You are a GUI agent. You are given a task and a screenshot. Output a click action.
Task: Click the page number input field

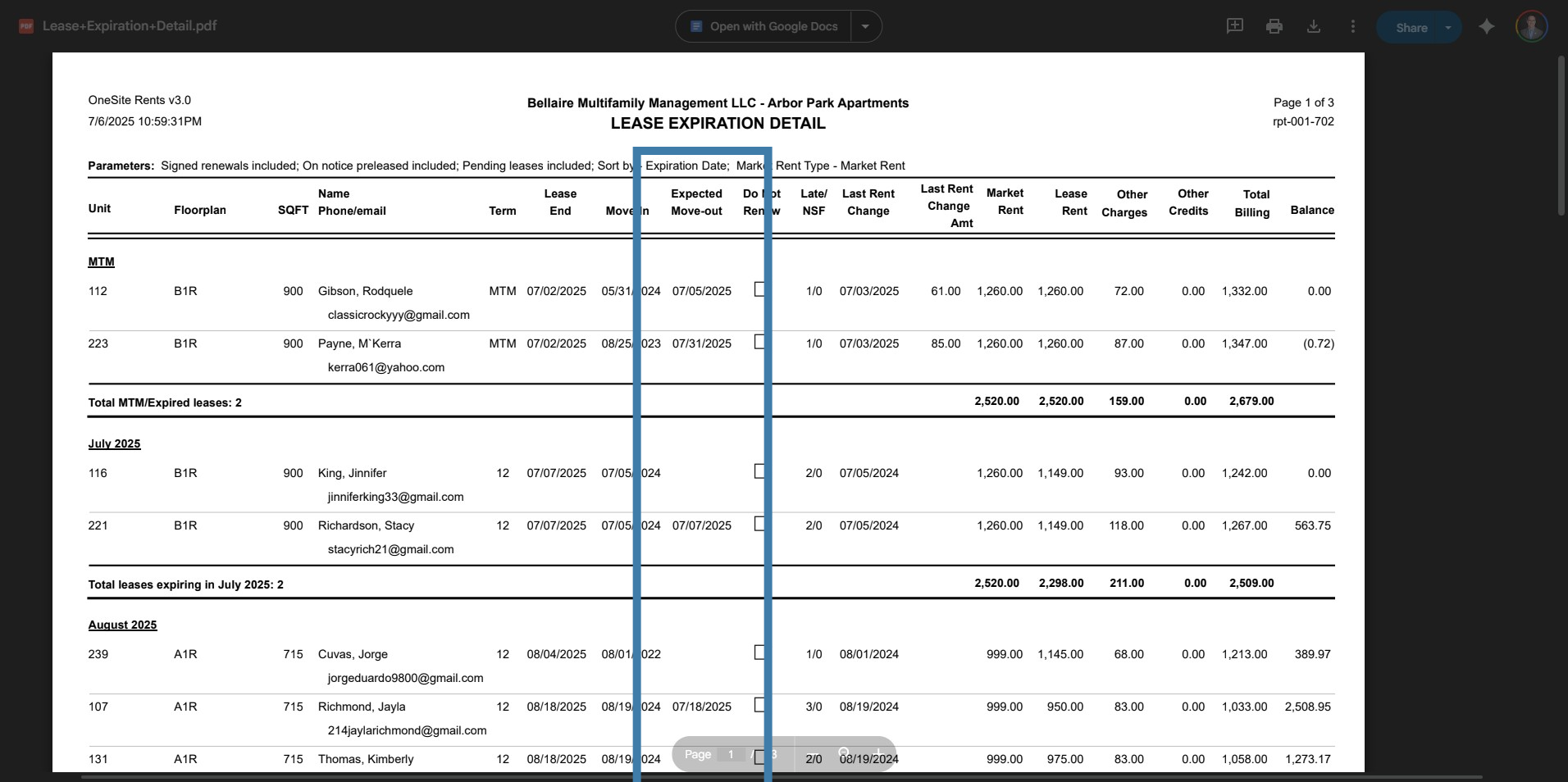(x=730, y=754)
